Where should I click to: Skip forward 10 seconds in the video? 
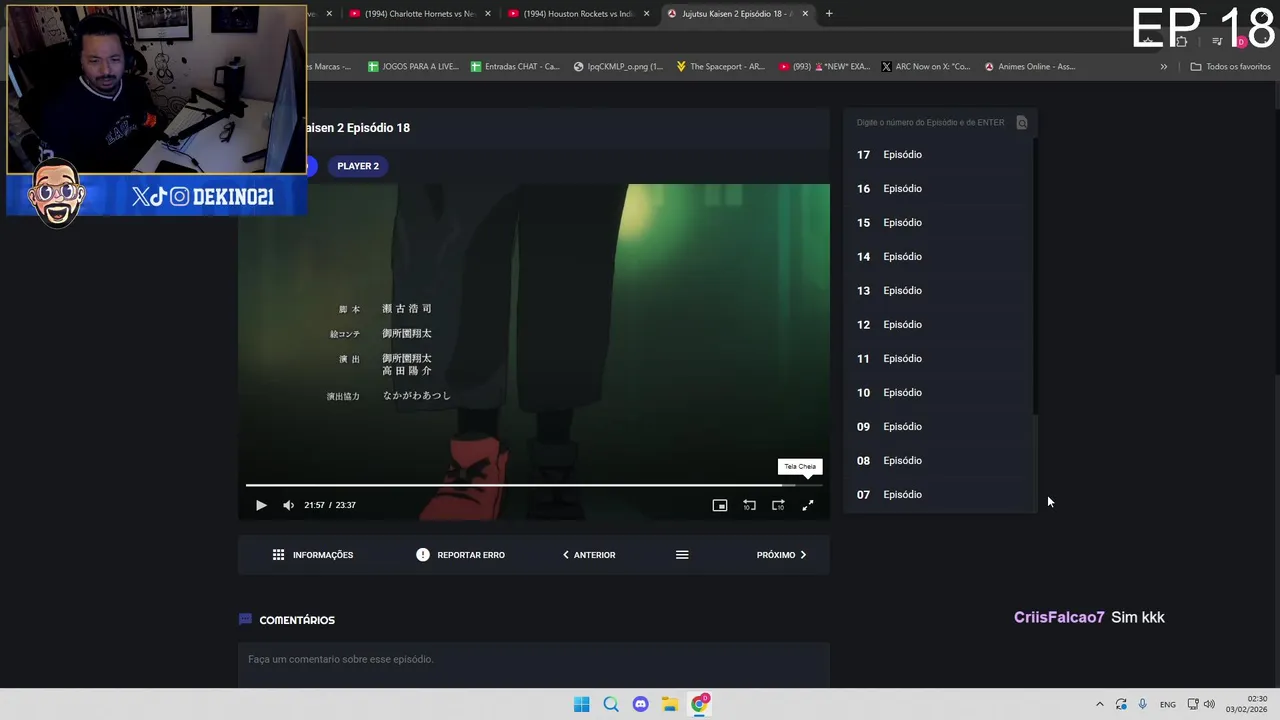(778, 505)
